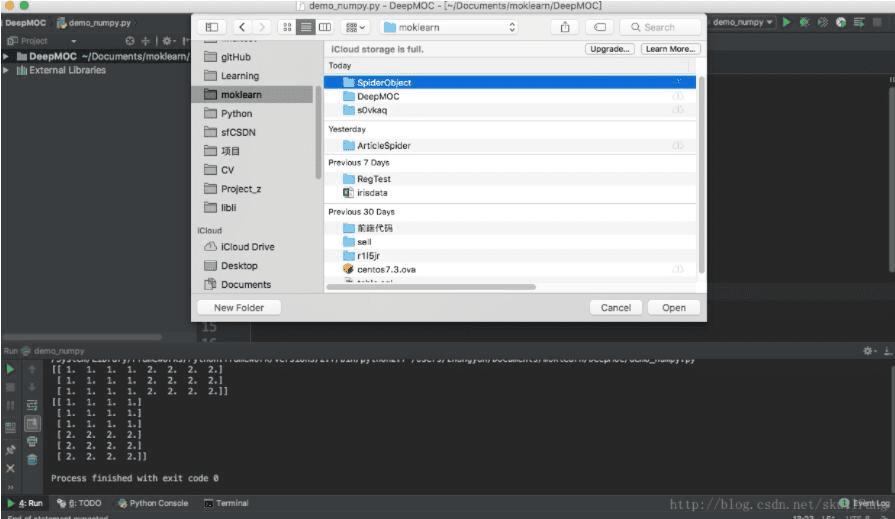Go forward in file dialog
This screenshot has width=895, height=519.
(x=261, y=27)
